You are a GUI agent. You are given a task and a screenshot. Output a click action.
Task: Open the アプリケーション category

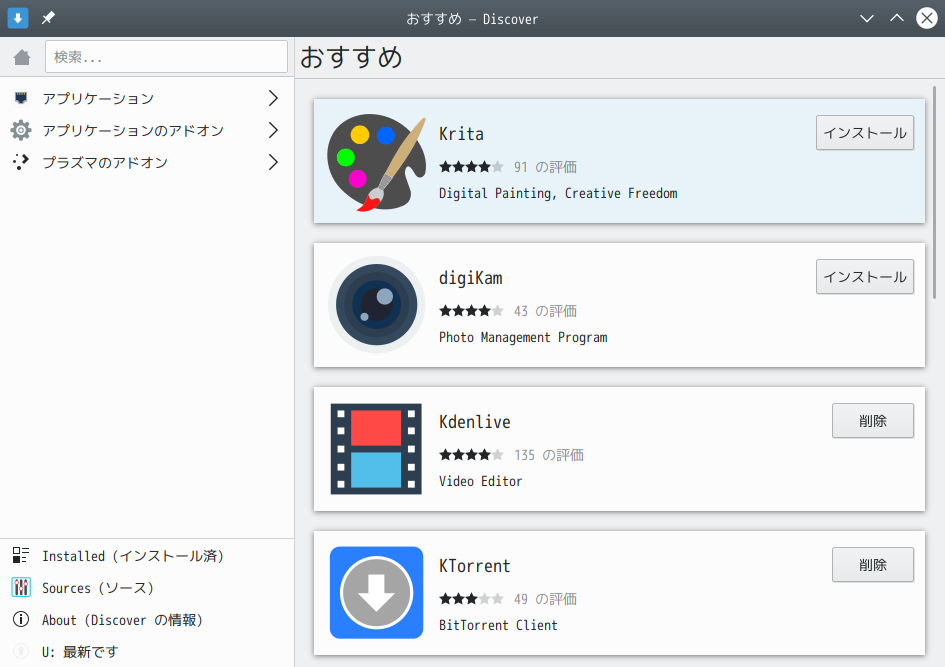click(147, 98)
